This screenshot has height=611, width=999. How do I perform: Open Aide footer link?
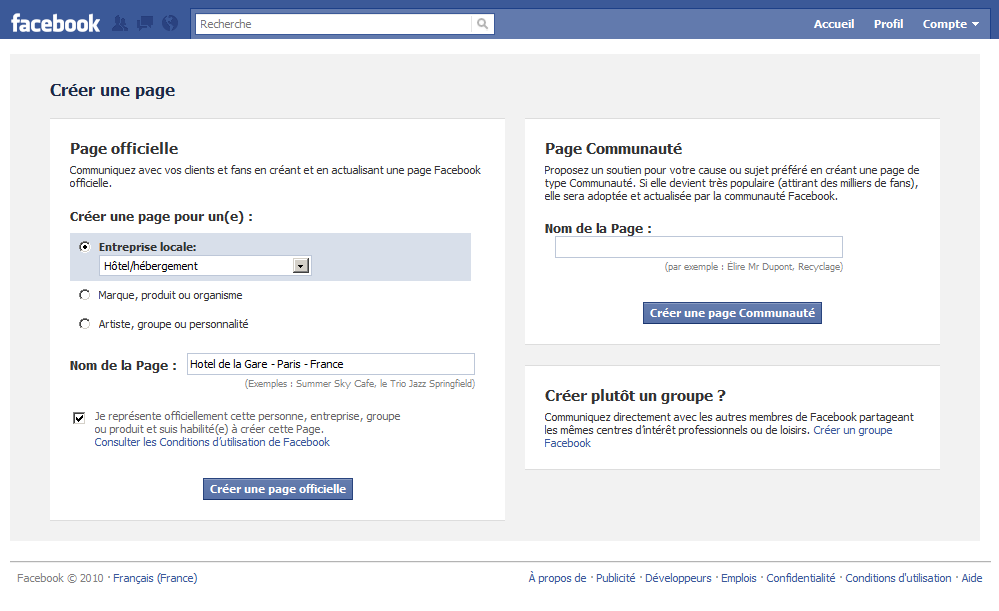pos(972,578)
